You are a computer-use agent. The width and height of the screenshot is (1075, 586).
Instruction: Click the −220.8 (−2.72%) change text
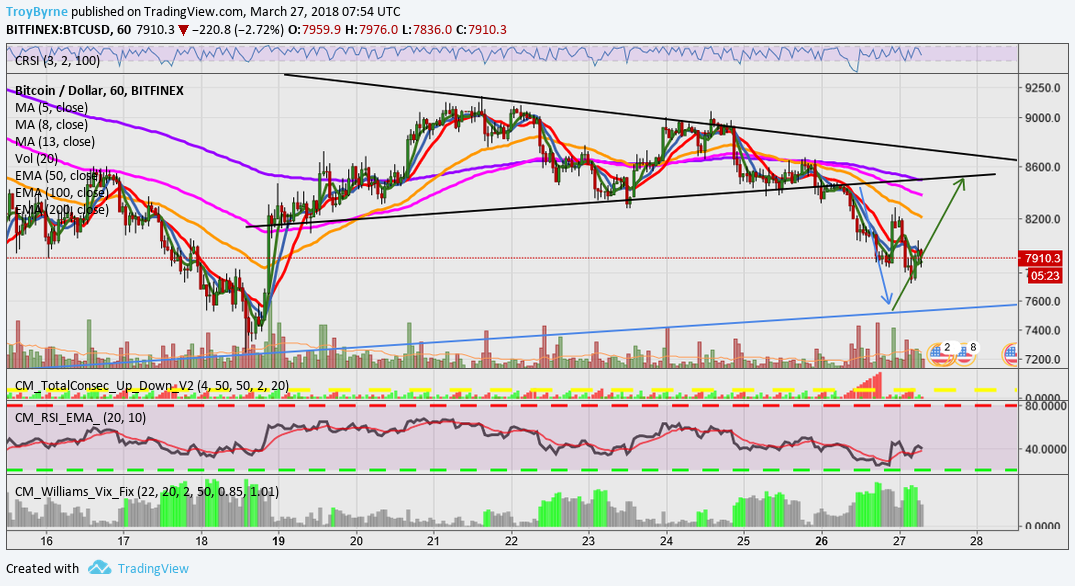pyautogui.click(x=237, y=30)
